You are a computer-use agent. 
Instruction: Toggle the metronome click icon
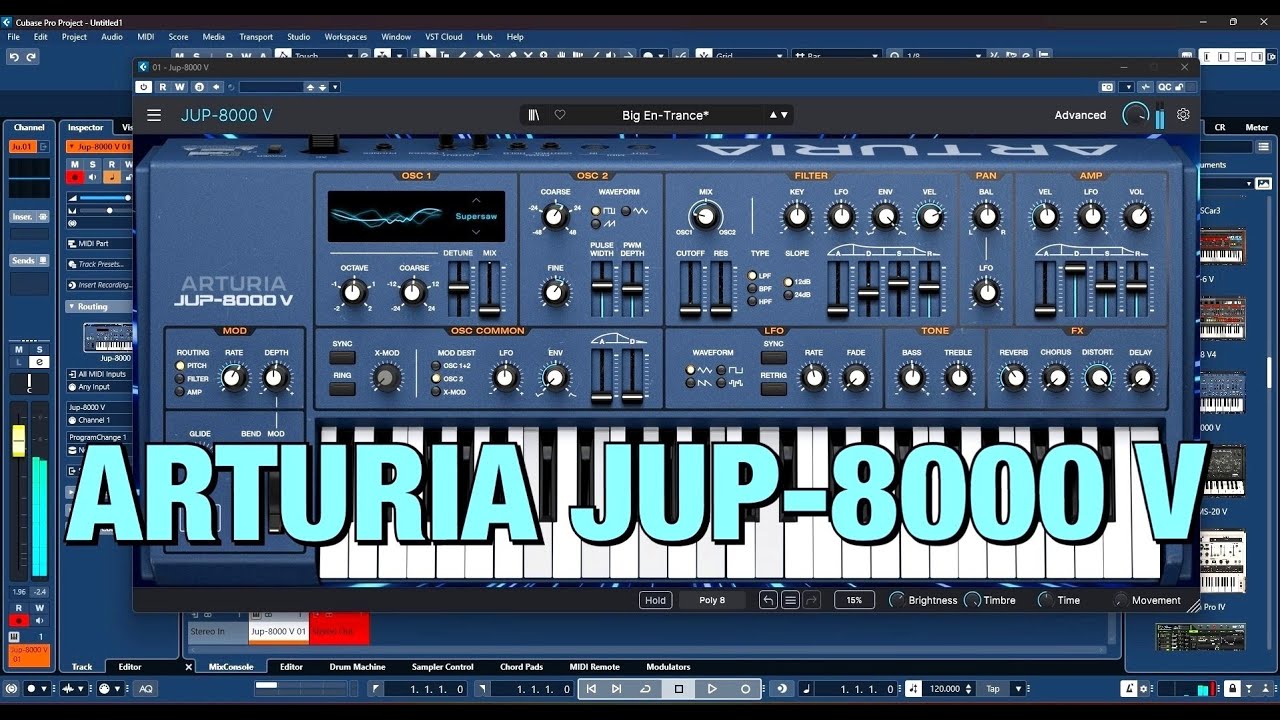click(x=1129, y=689)
